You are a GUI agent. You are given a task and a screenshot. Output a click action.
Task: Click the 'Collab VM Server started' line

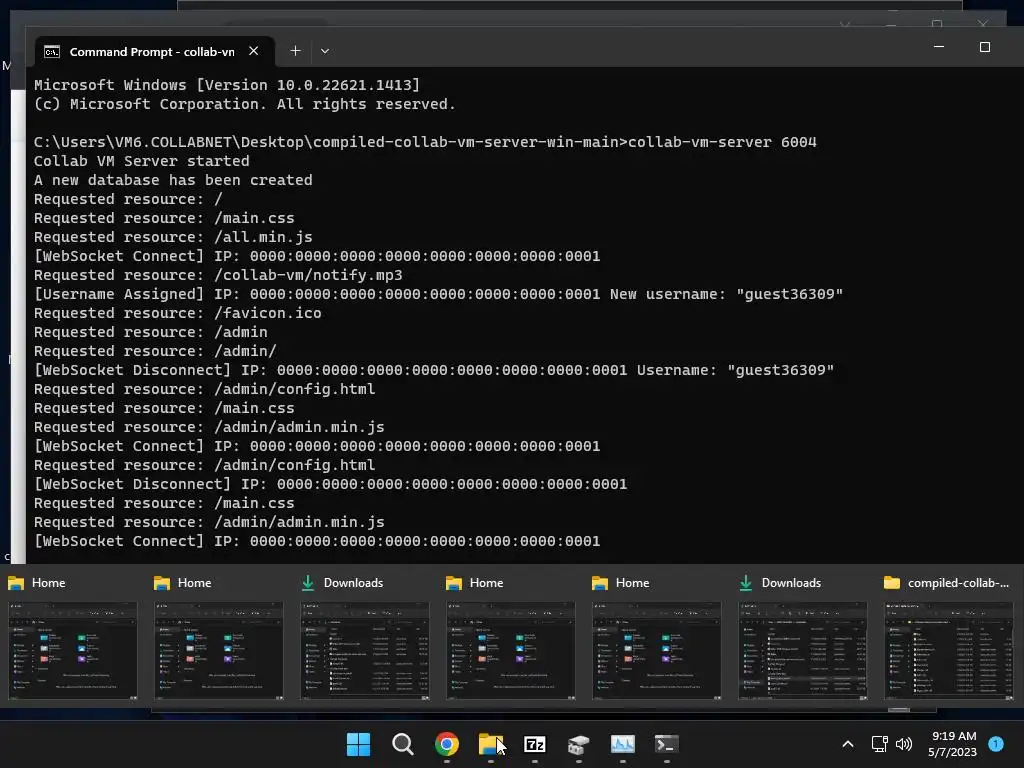[142, 161]
